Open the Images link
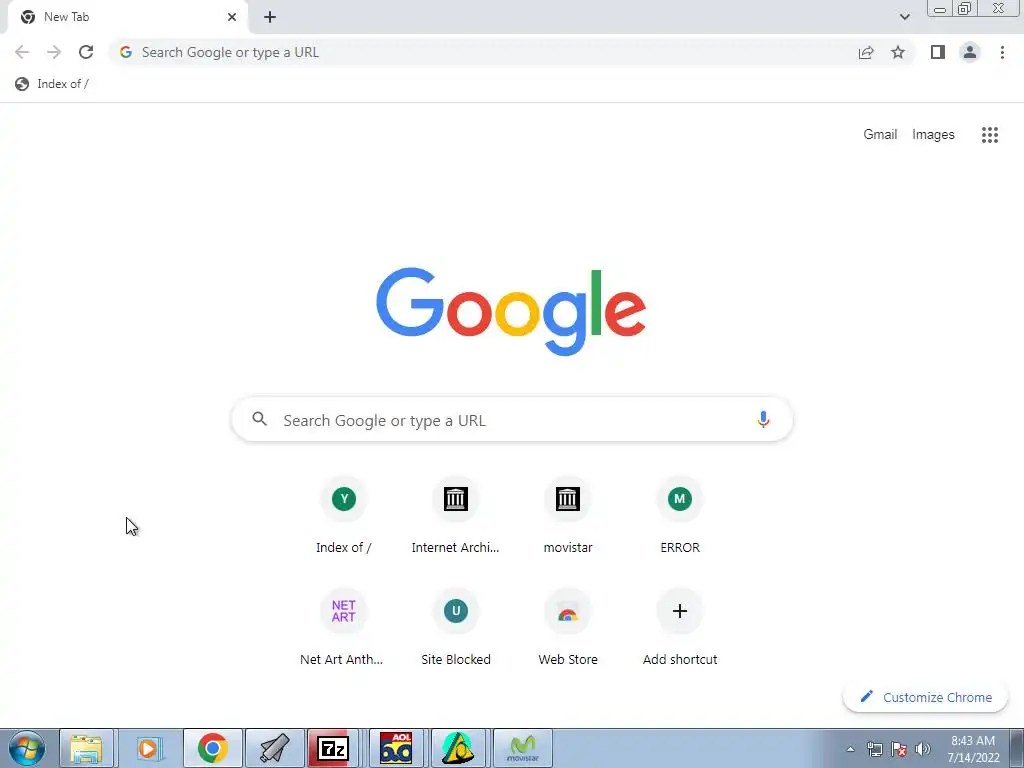Viewport: 1024px width, 768px height. [x=933, y=135]
